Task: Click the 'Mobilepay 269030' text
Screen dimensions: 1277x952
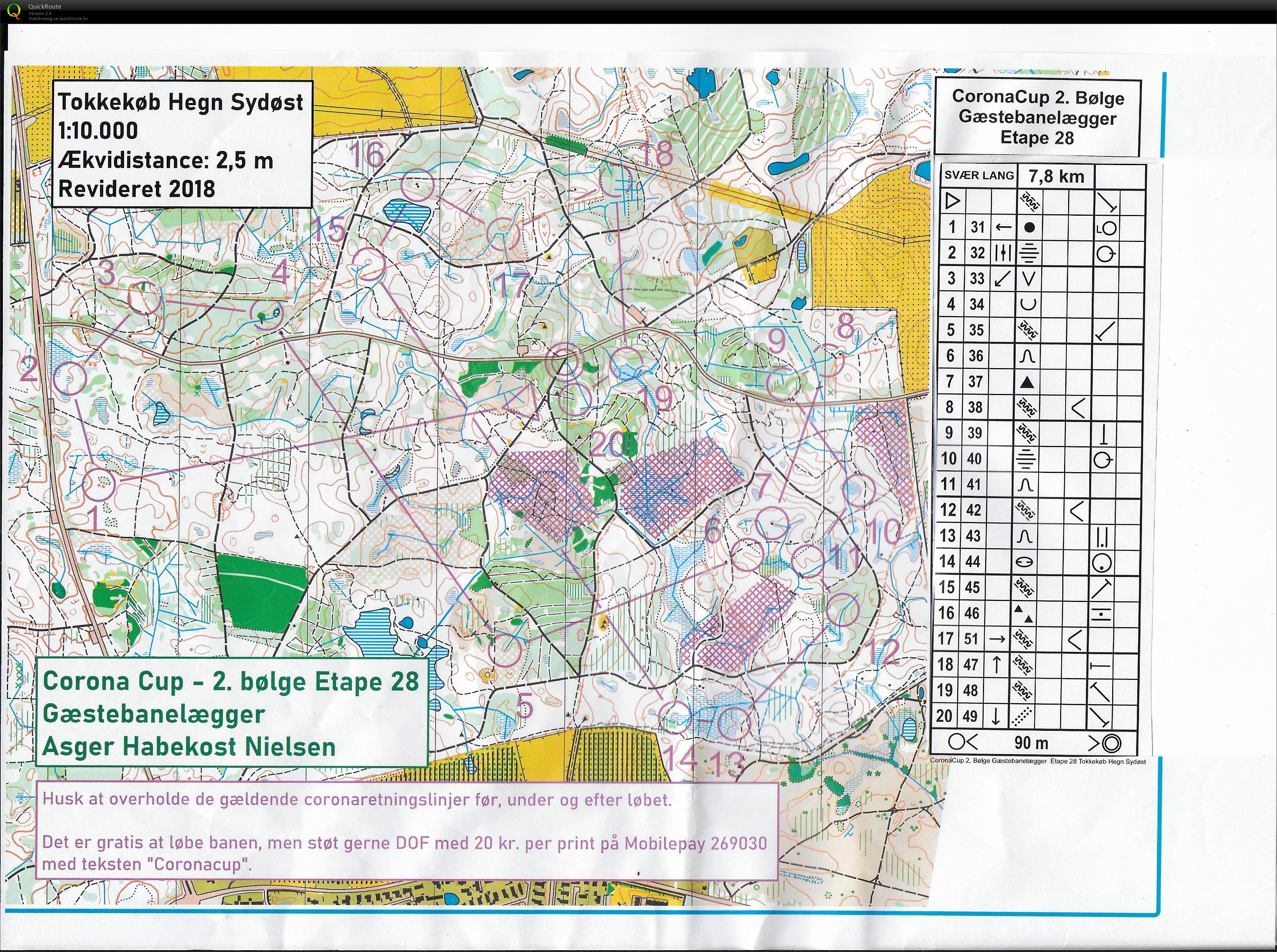Action: point(696,844)
